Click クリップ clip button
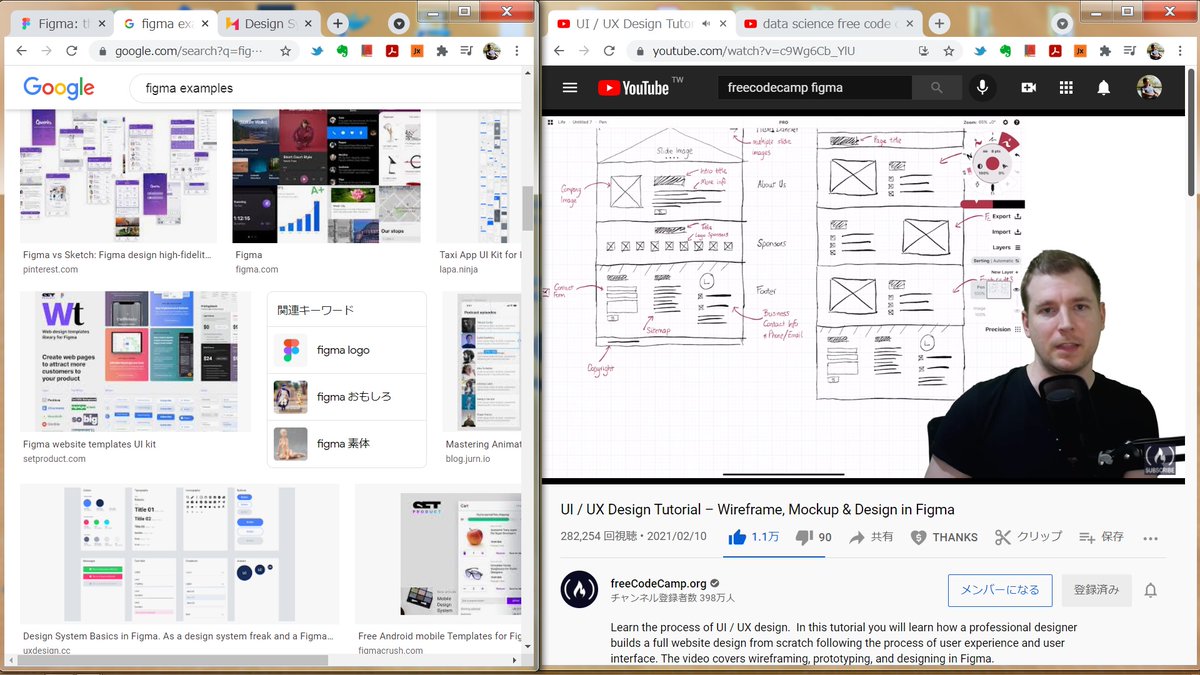This screenshot has width=1200, height=675. 1028,537
